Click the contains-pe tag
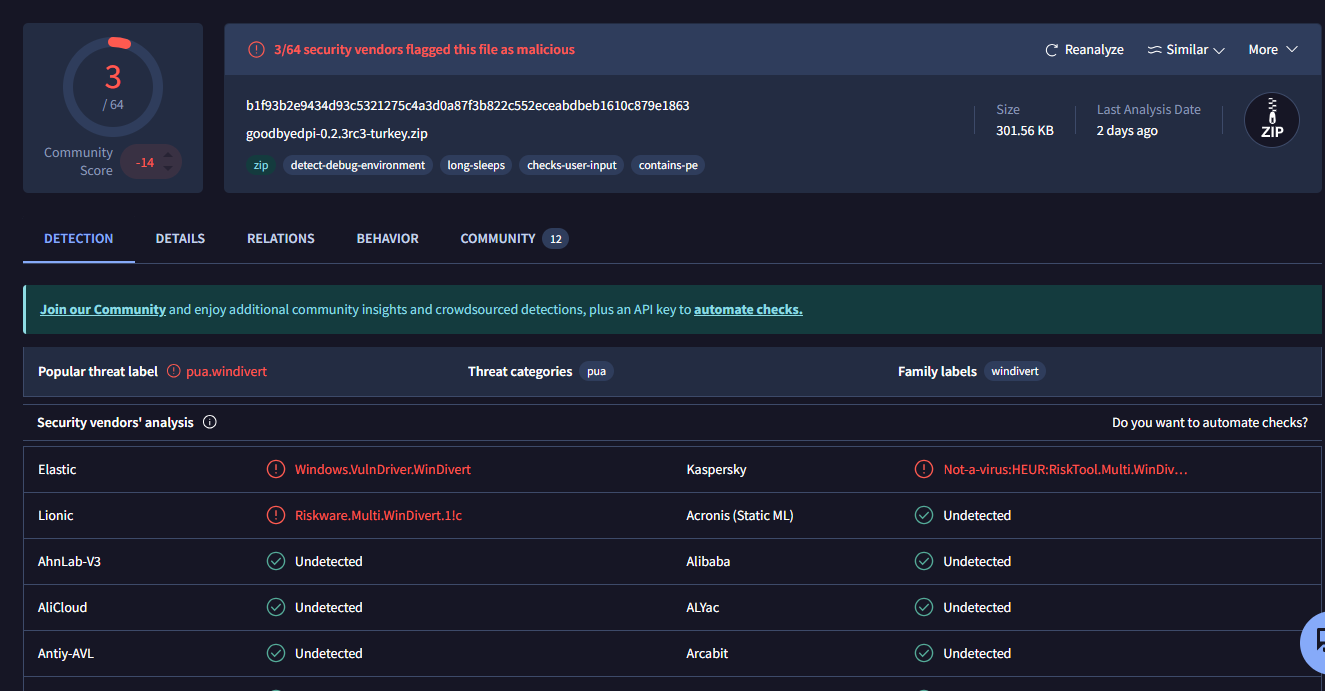 (x=668, y=165)
